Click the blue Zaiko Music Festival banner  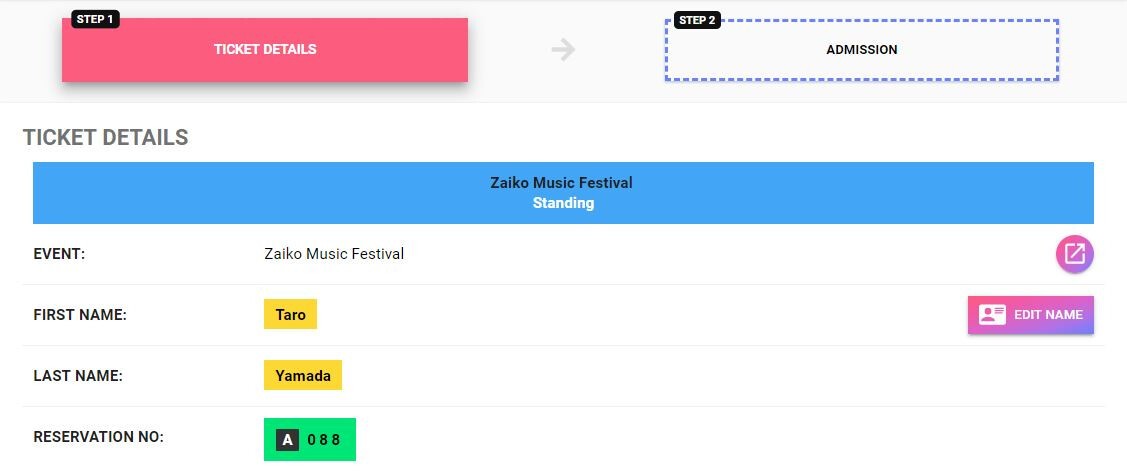coord(564,193)
